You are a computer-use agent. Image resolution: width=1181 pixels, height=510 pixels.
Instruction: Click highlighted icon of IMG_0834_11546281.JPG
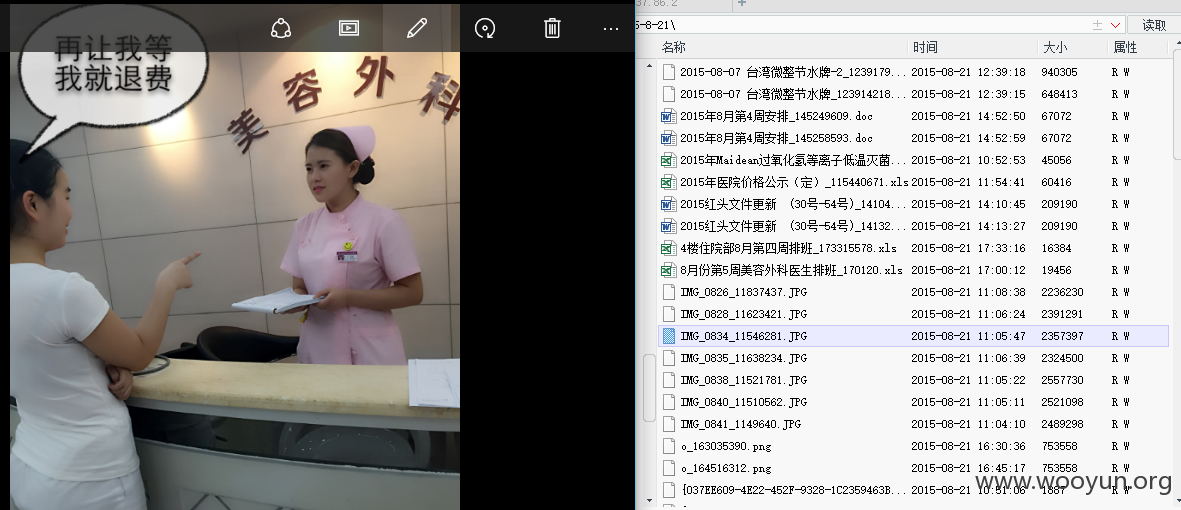point(668,336)
